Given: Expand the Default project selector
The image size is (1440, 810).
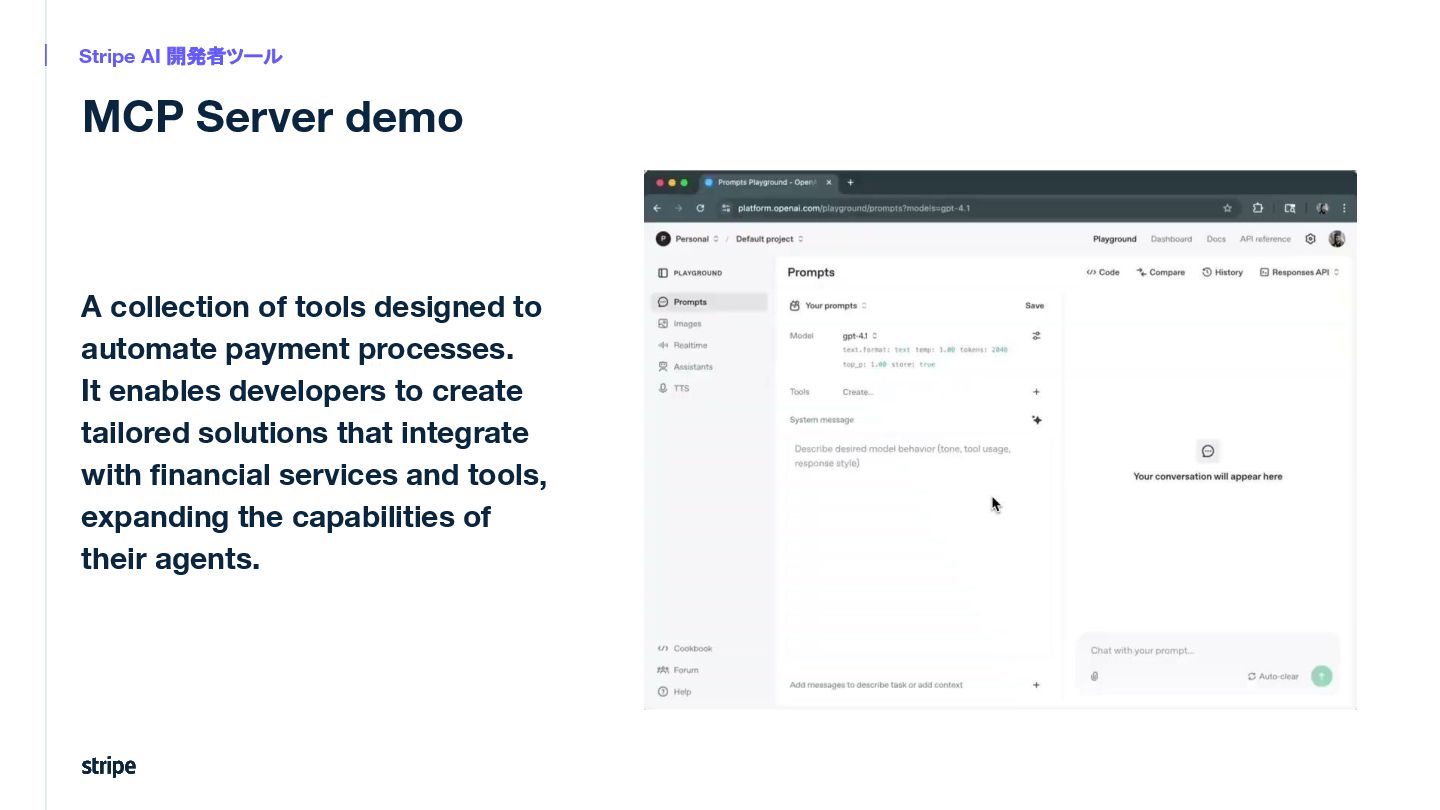Looking at the screenshot, I should click(770, 239).
